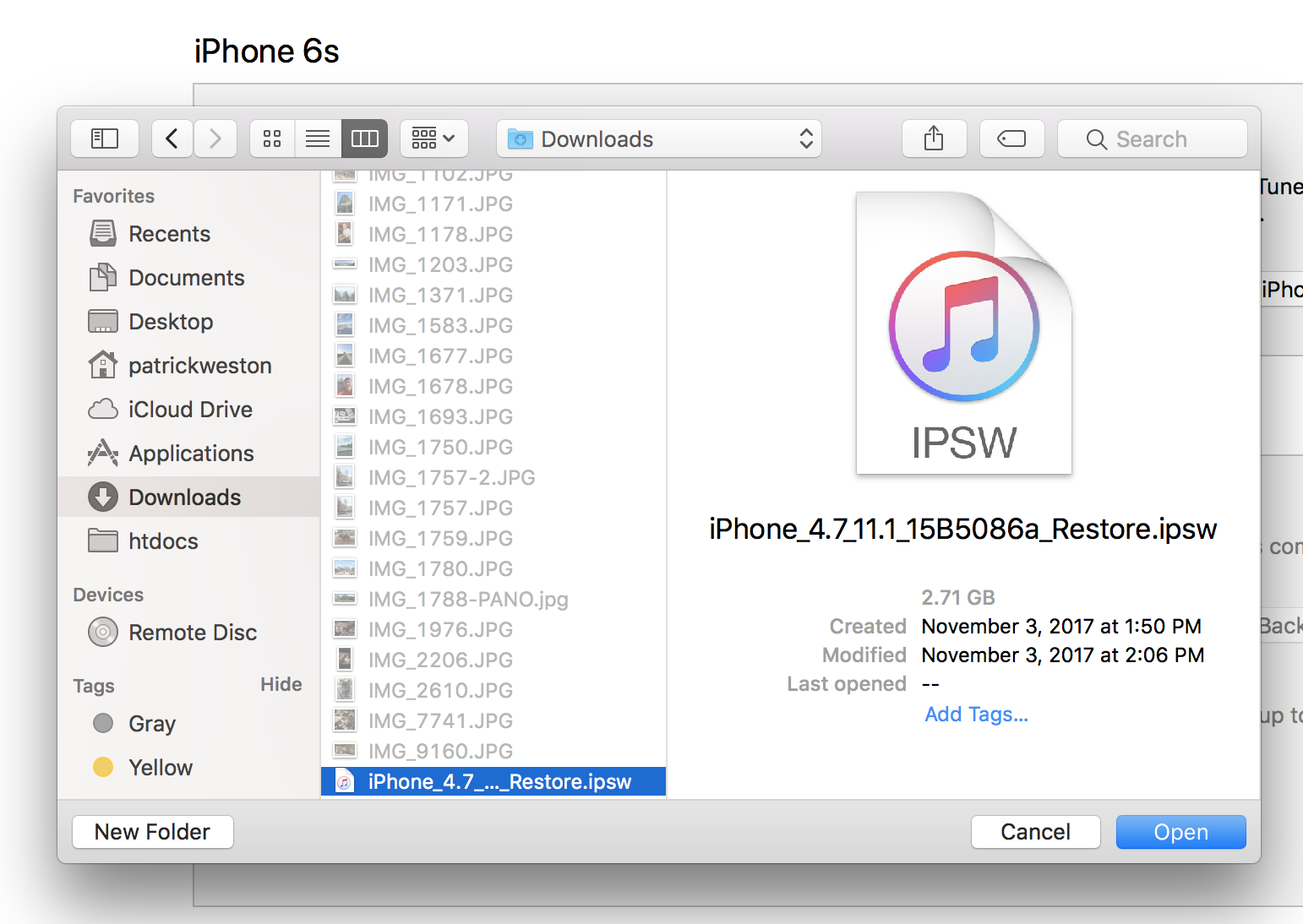Click the Created date value

point(1061,626)
